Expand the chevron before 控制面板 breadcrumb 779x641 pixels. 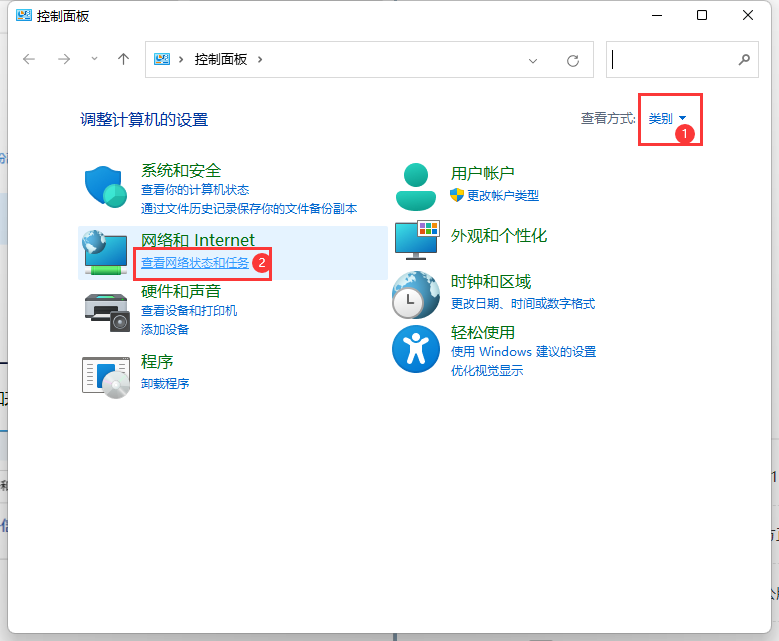pyautogui.click(x=181, y=60)
